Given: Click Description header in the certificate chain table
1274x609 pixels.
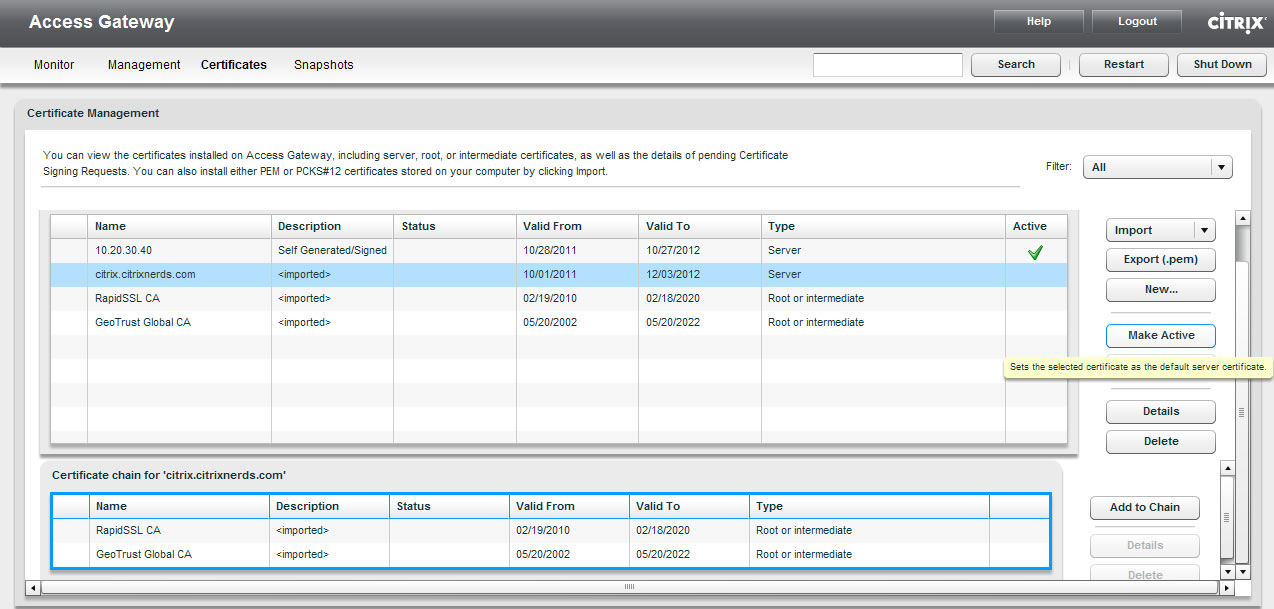Looking at the screenshot, I should [x=329, y=506].
